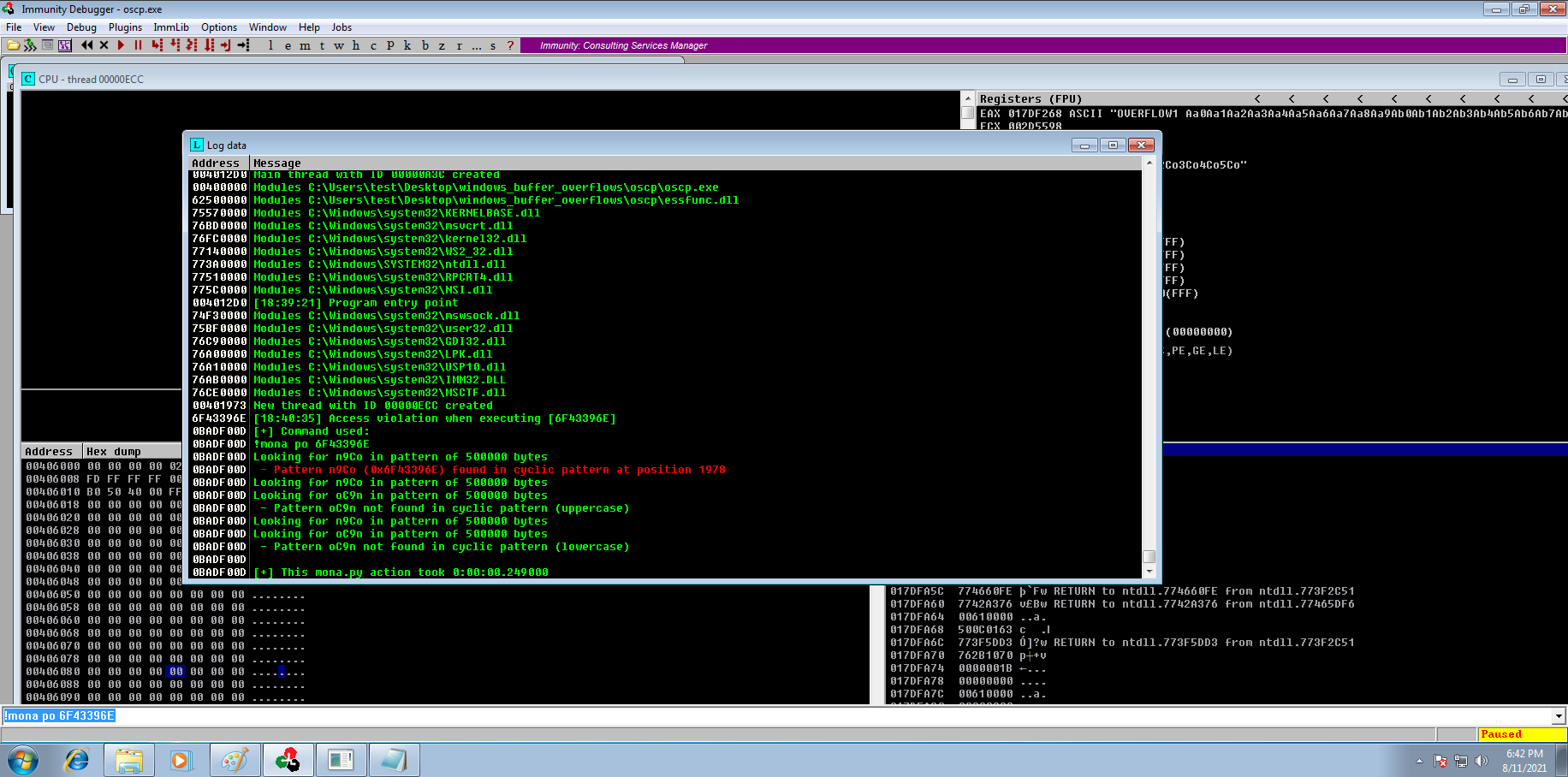This screenshot has height=777, width=1568.
Task: Show windows list via the 'w' button
Action: pyautogui.click(x=339, y=45)
